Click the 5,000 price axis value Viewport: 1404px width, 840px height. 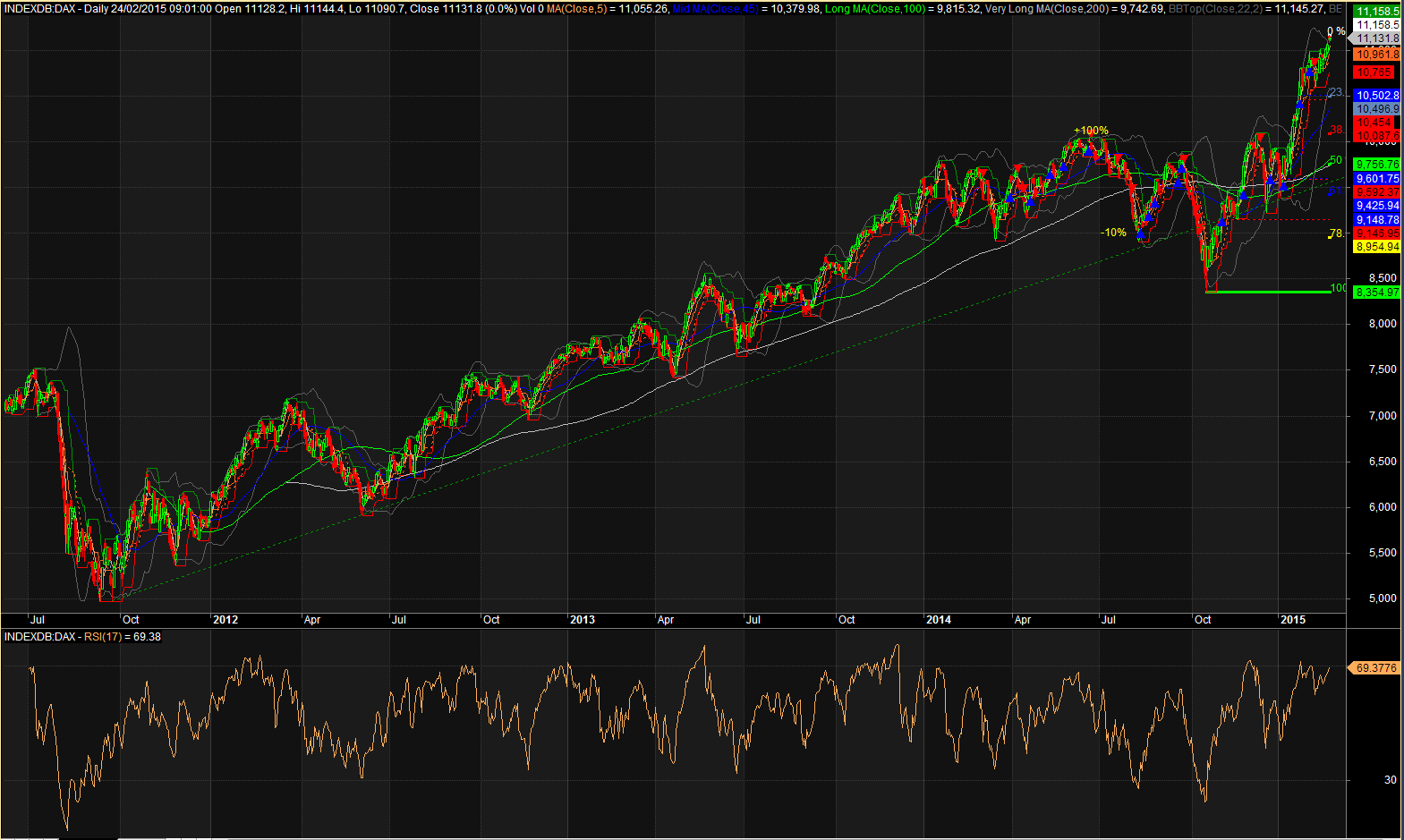(x=1383, y=598)
